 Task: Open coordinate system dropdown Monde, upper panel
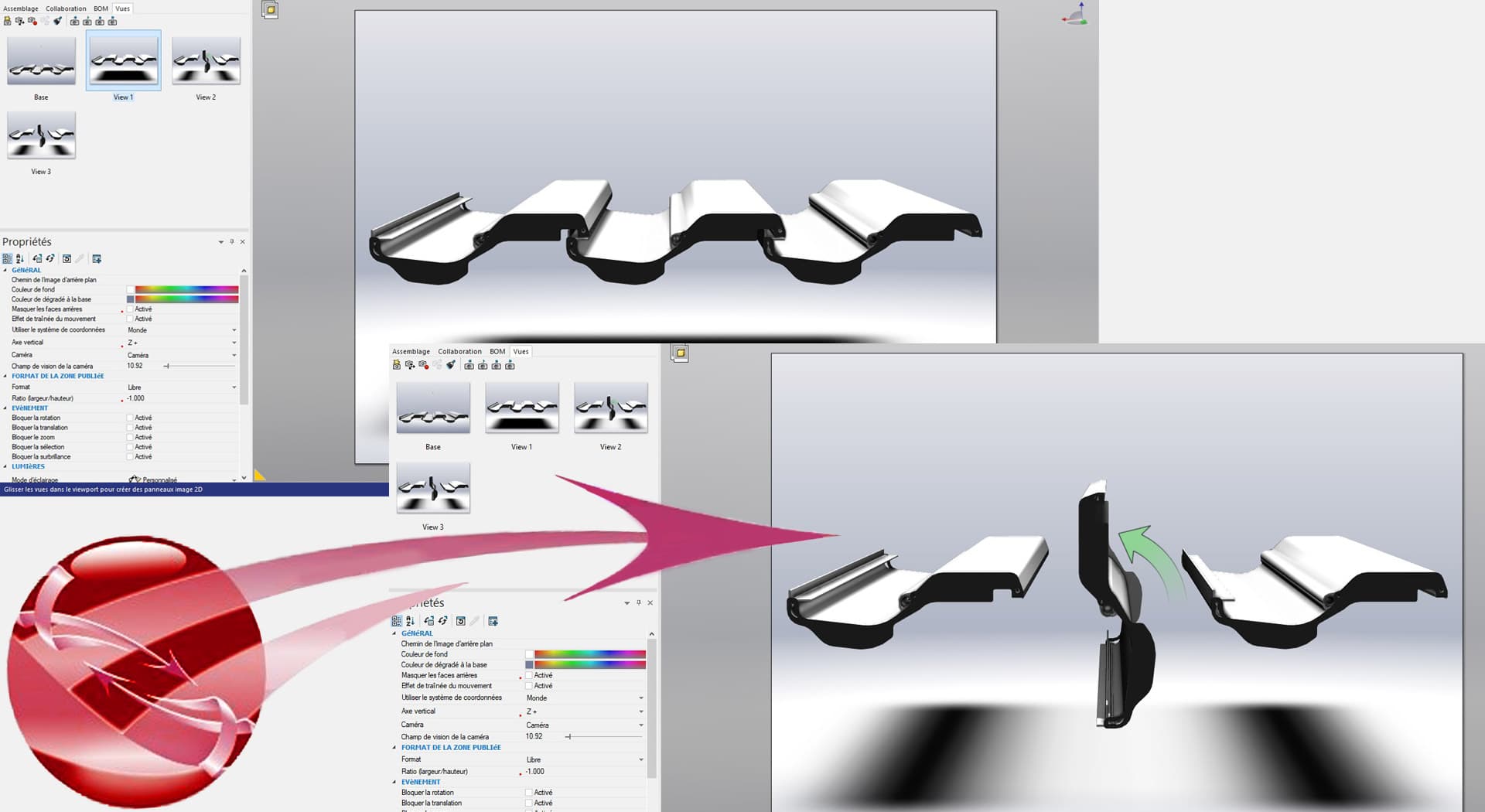234,330
